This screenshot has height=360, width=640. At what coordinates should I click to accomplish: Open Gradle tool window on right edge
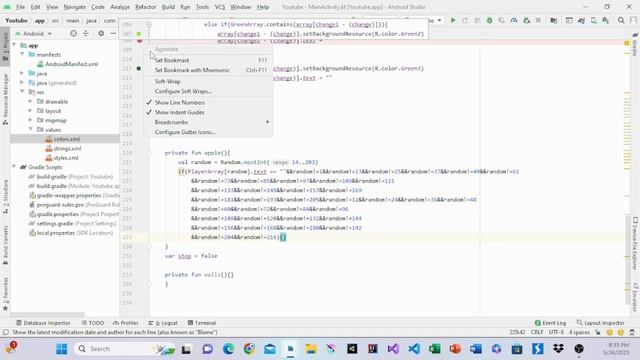635,44
